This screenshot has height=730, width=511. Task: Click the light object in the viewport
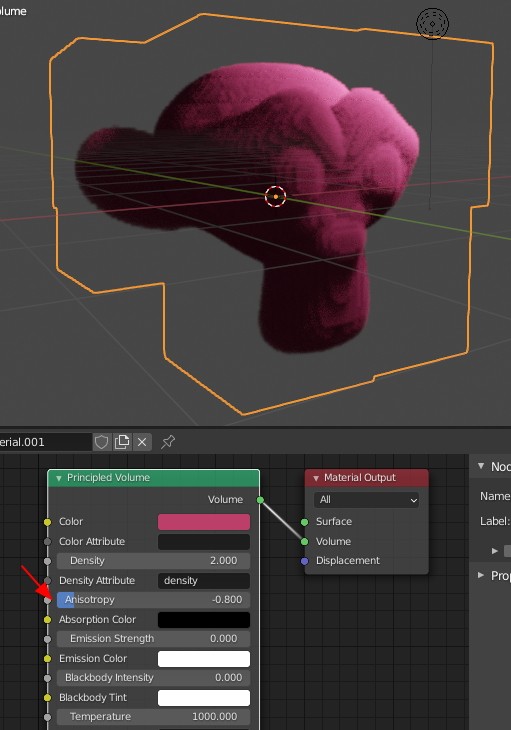coord(432,23)
